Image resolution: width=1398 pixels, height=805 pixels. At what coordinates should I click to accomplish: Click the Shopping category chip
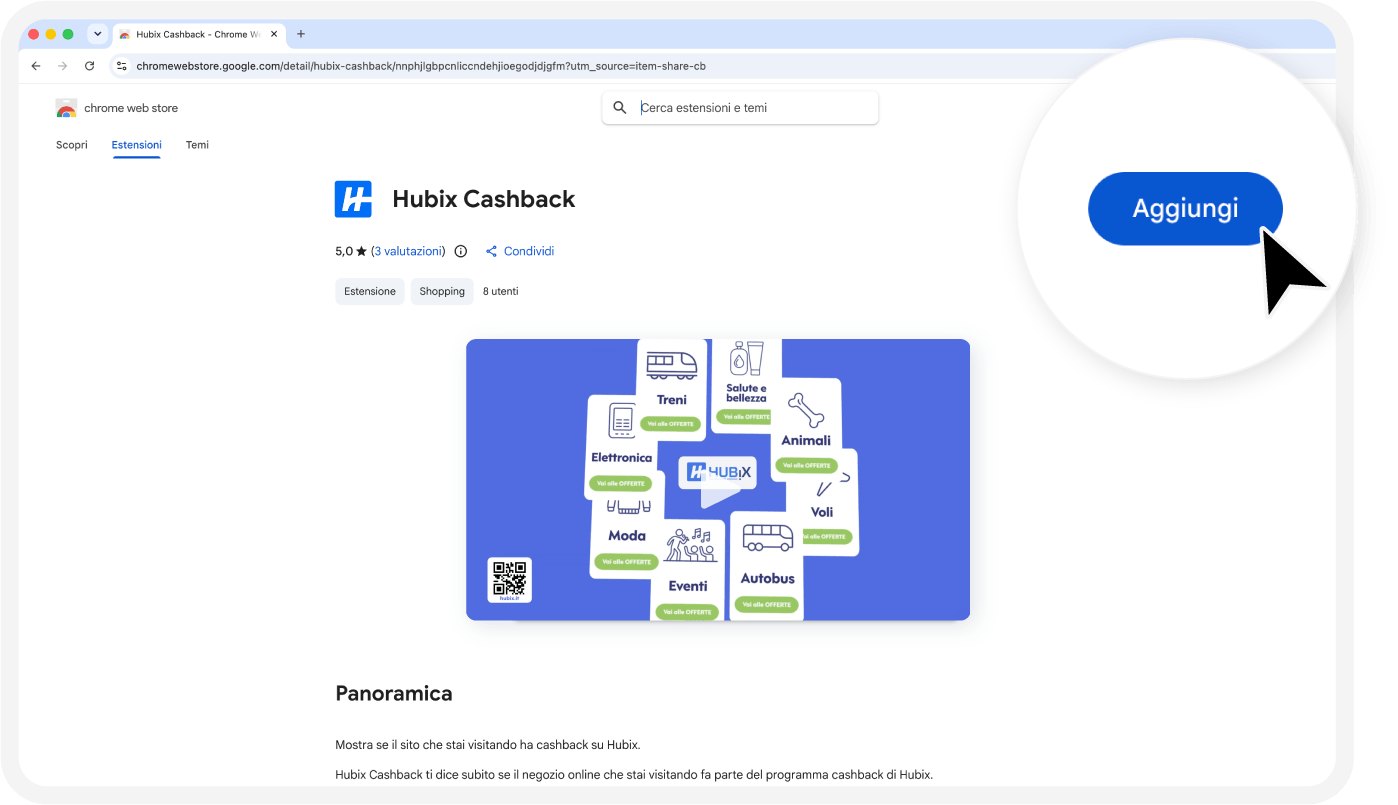pyautogui.click(x=442, y=291)
